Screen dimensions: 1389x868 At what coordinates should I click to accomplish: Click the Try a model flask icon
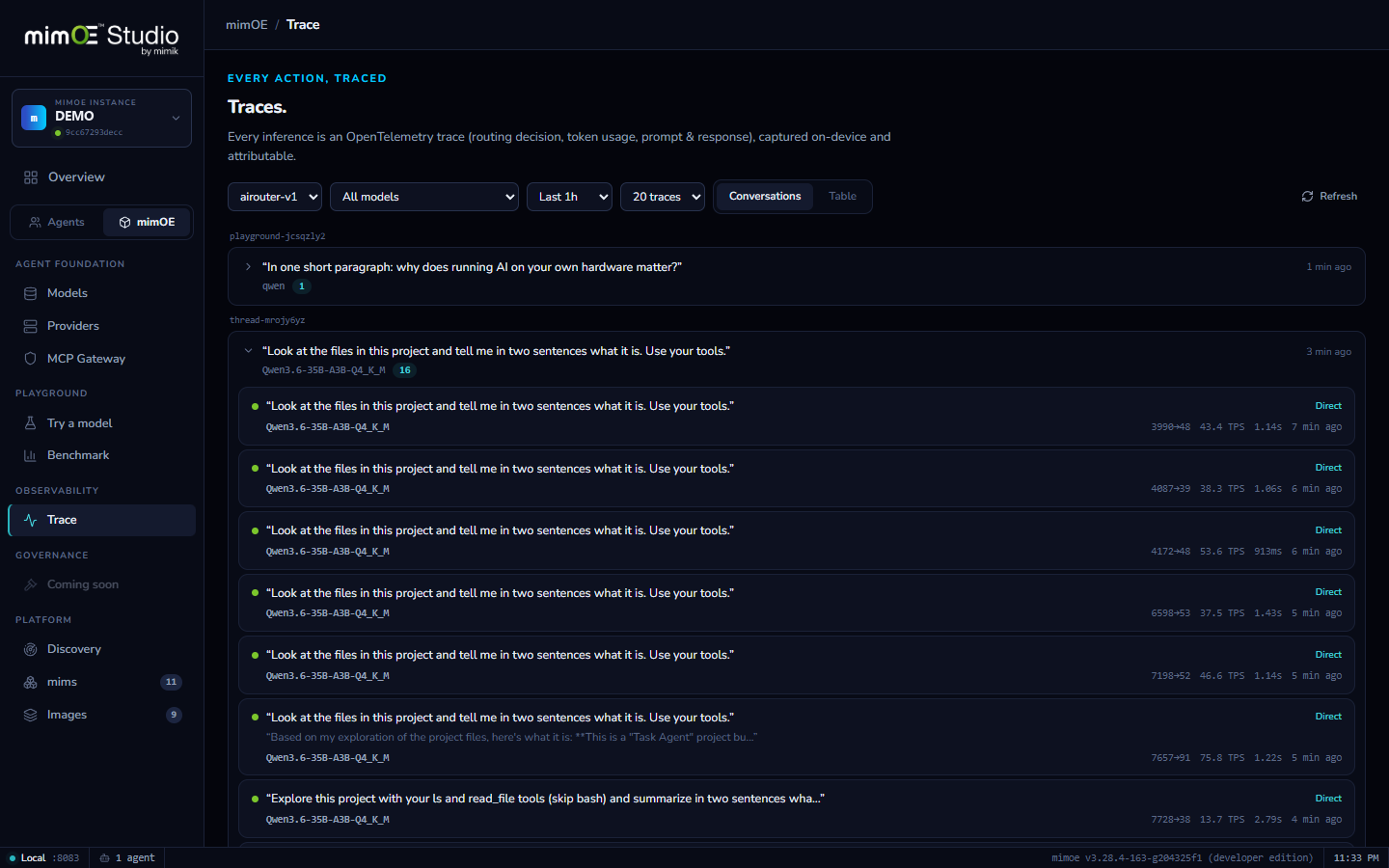[x=31, y=423]
